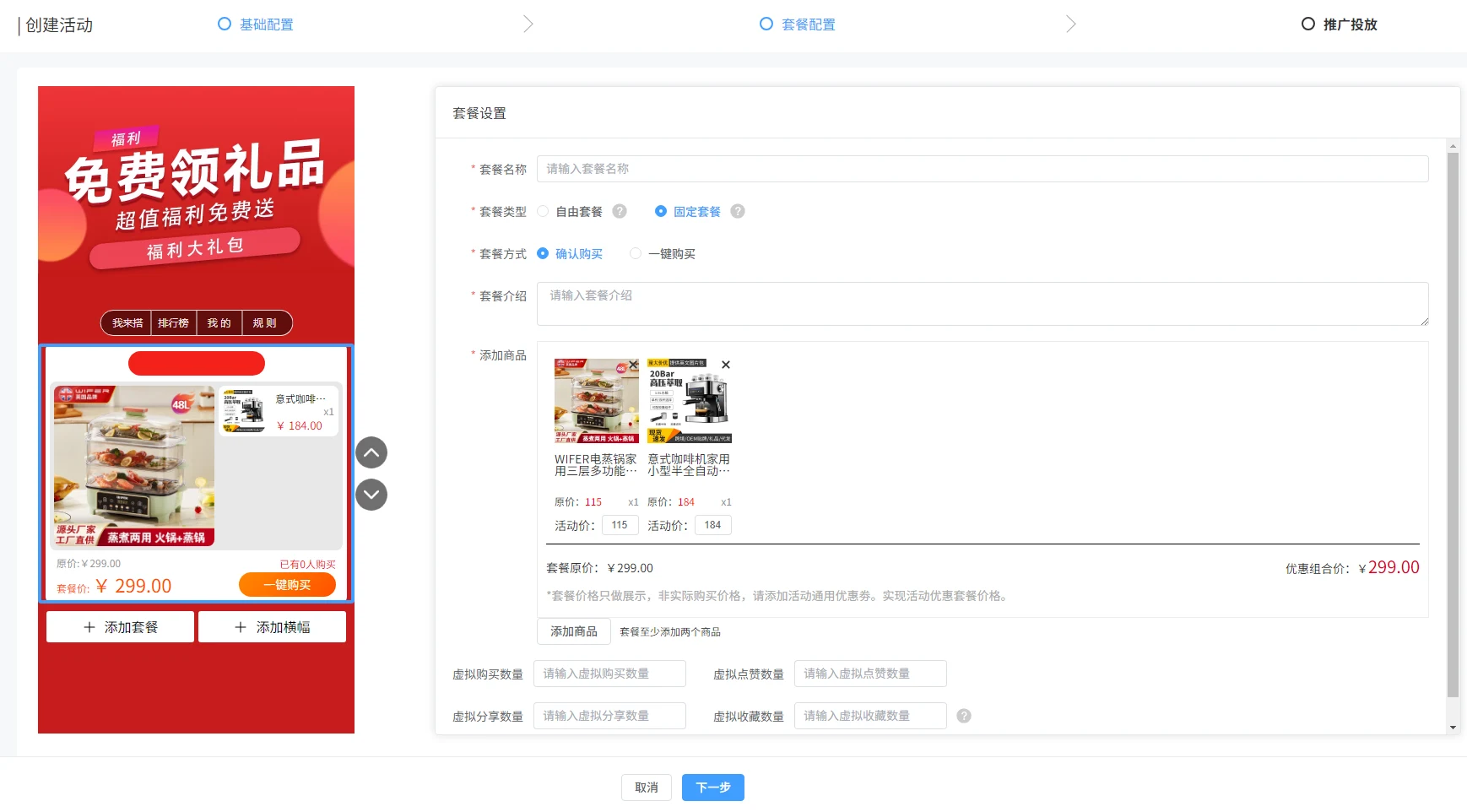The image size is (1467, 812).
Task: Open 排行榜 tab in preview
Action: coord(173,323)
